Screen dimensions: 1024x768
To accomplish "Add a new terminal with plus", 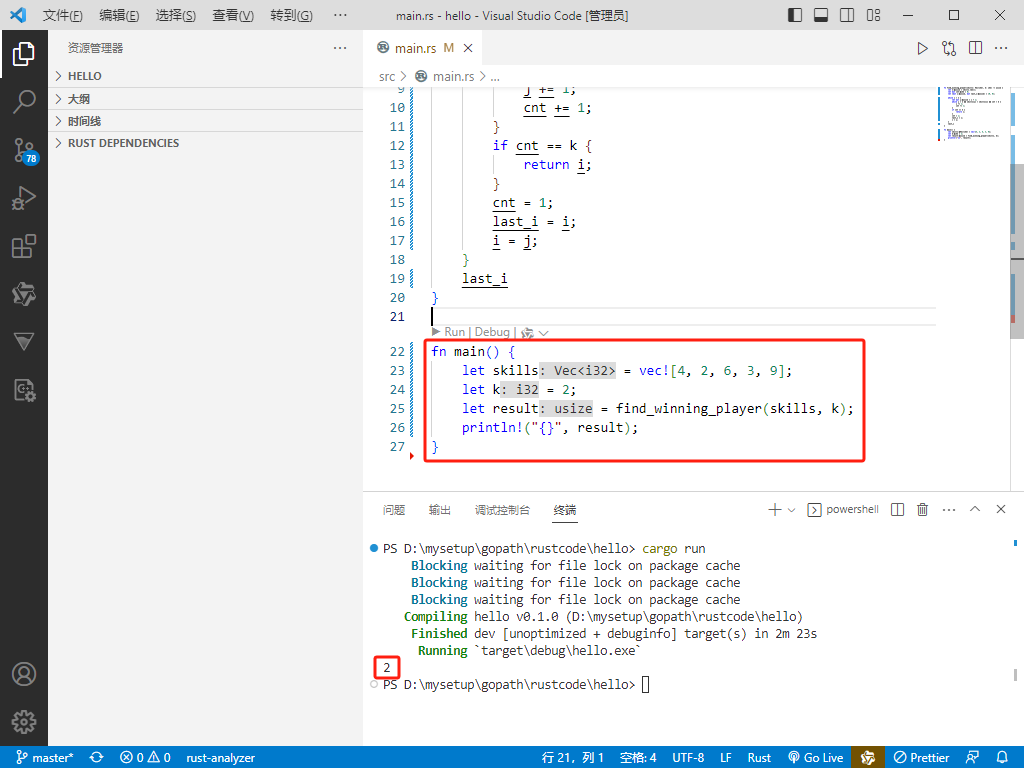I will 775,509.
